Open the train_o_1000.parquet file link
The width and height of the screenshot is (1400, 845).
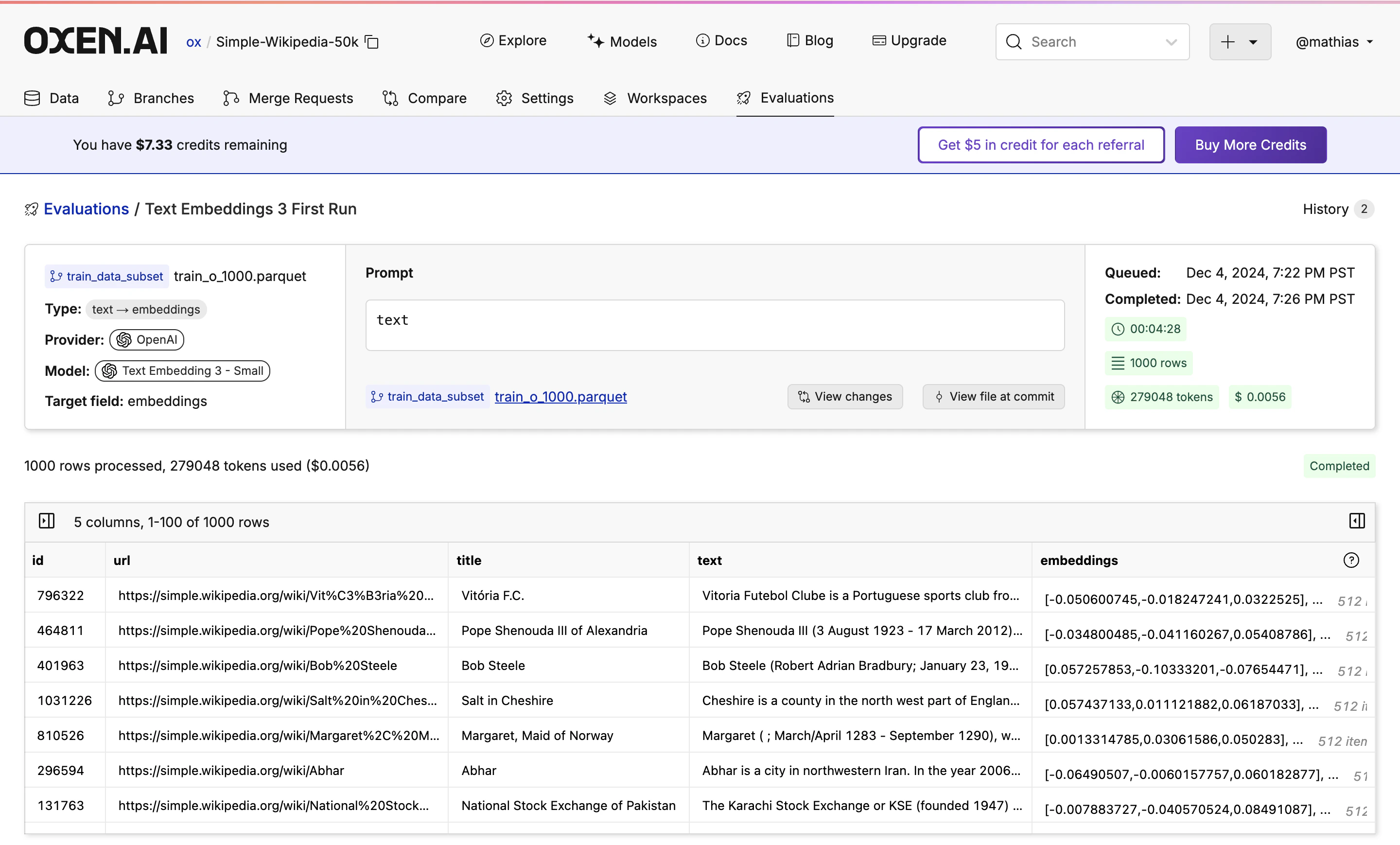[560, 397]
